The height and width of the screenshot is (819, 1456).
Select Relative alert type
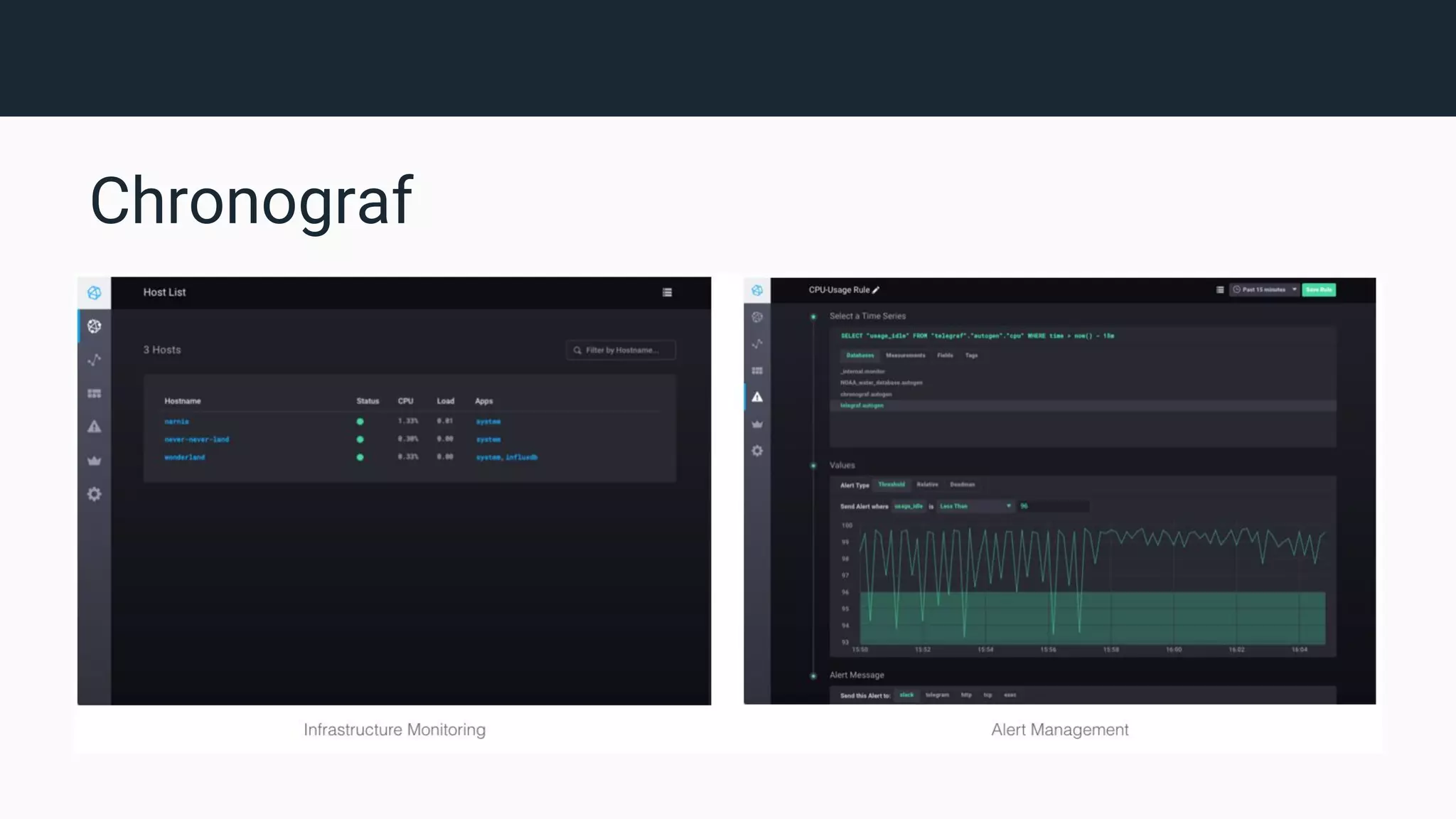pos(927,485)
